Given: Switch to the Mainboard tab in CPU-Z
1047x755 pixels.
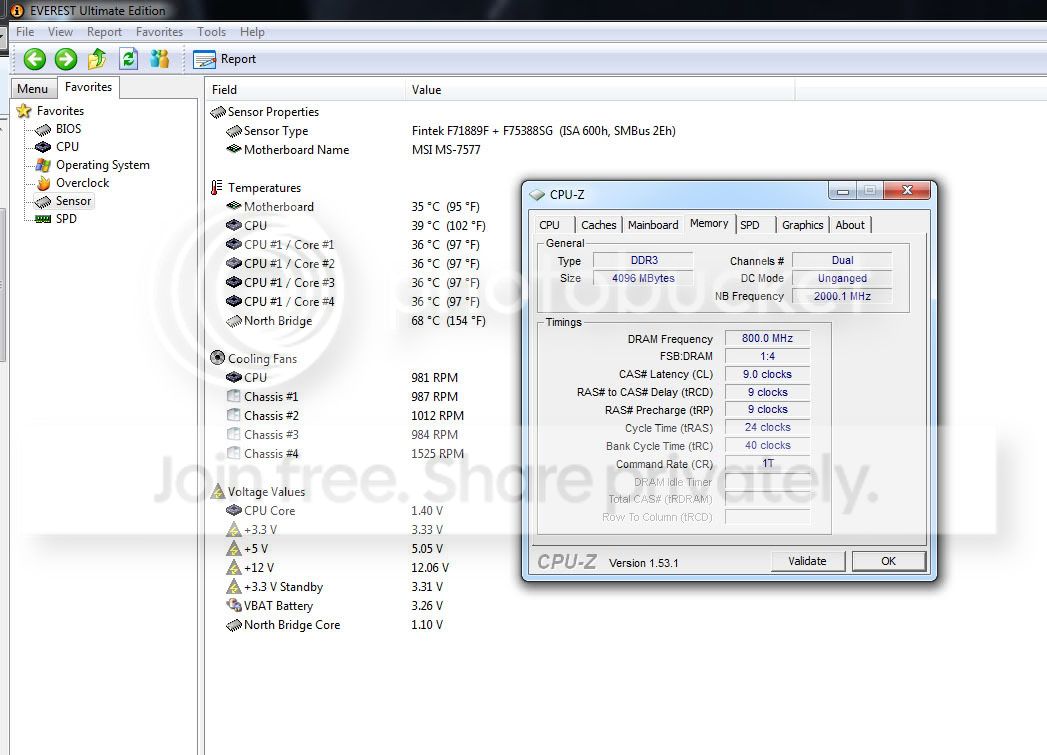Looking at the screenshot, I should tap(653, 225).
